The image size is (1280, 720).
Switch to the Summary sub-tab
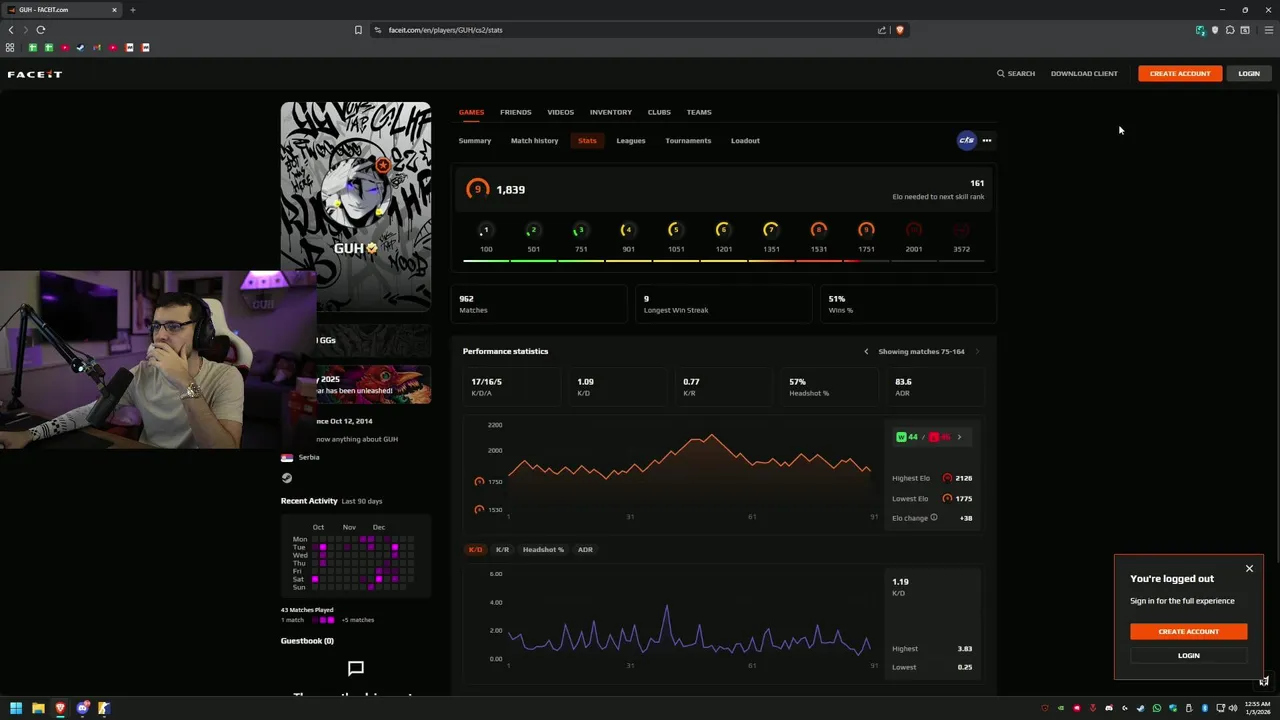pos(475,141)
